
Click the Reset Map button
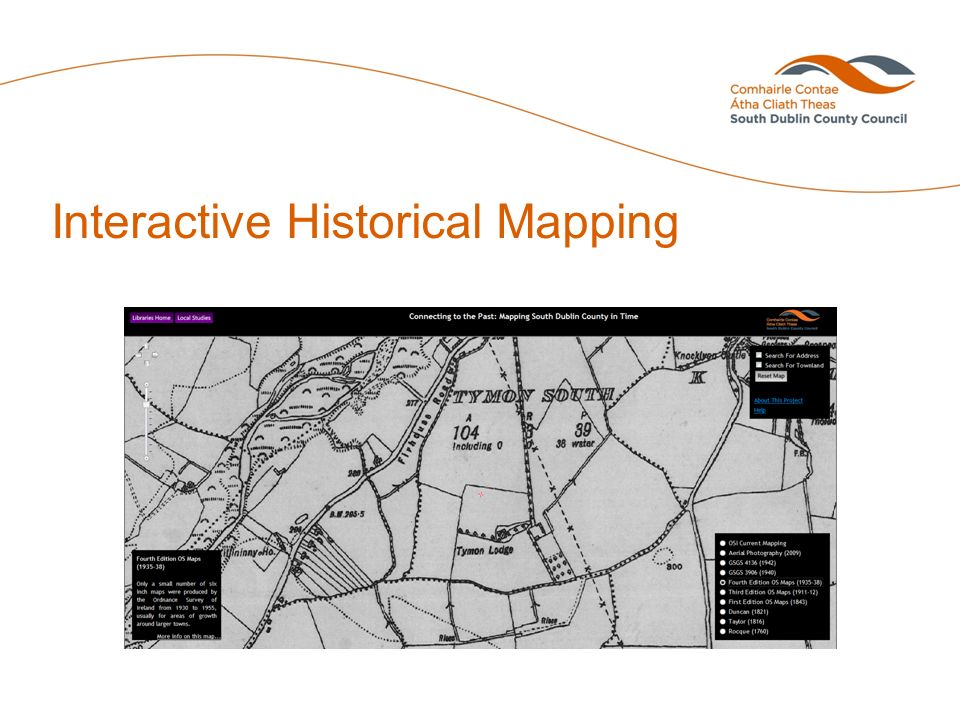(x=771, y=376)
